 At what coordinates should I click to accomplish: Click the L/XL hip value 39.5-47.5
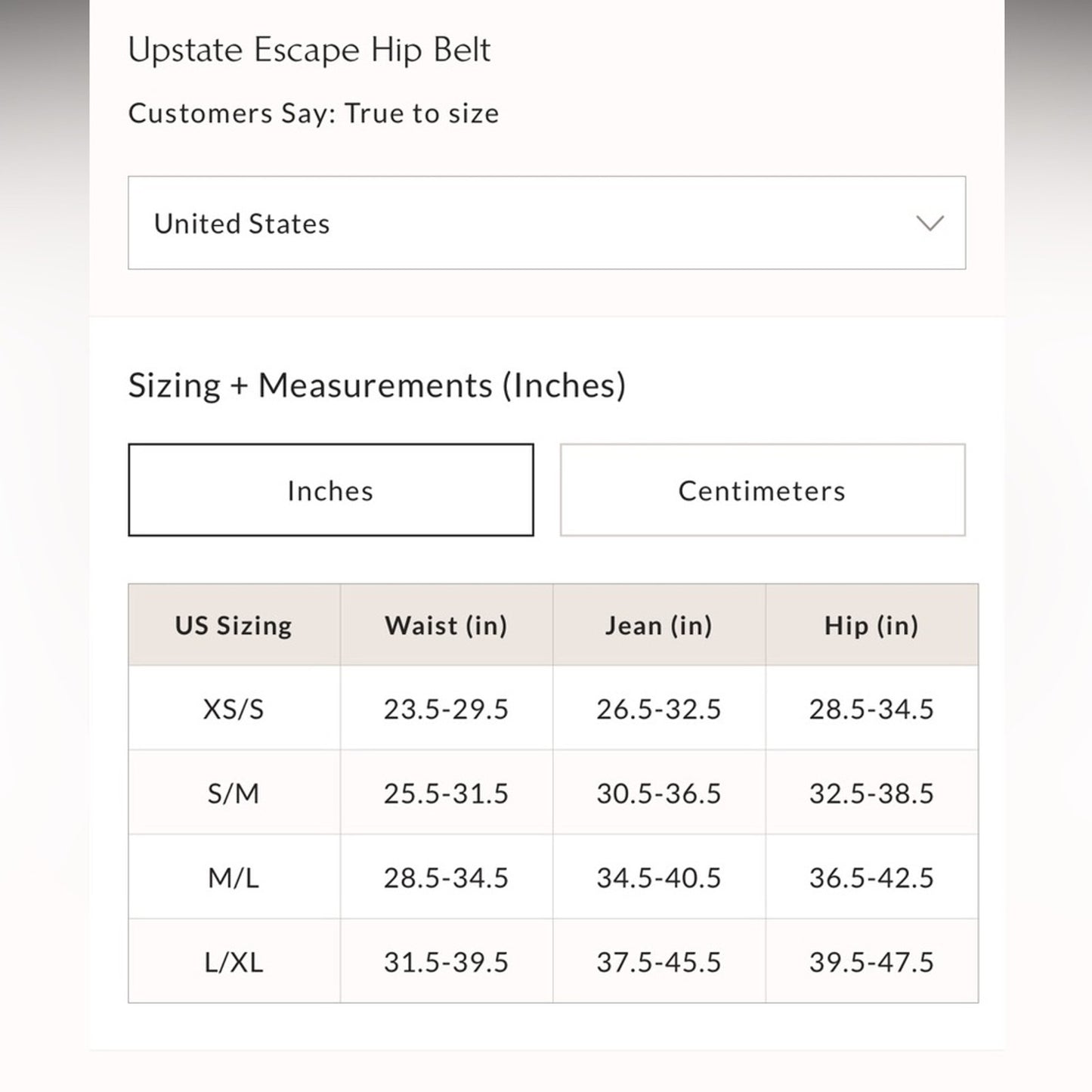coord(871,962)
